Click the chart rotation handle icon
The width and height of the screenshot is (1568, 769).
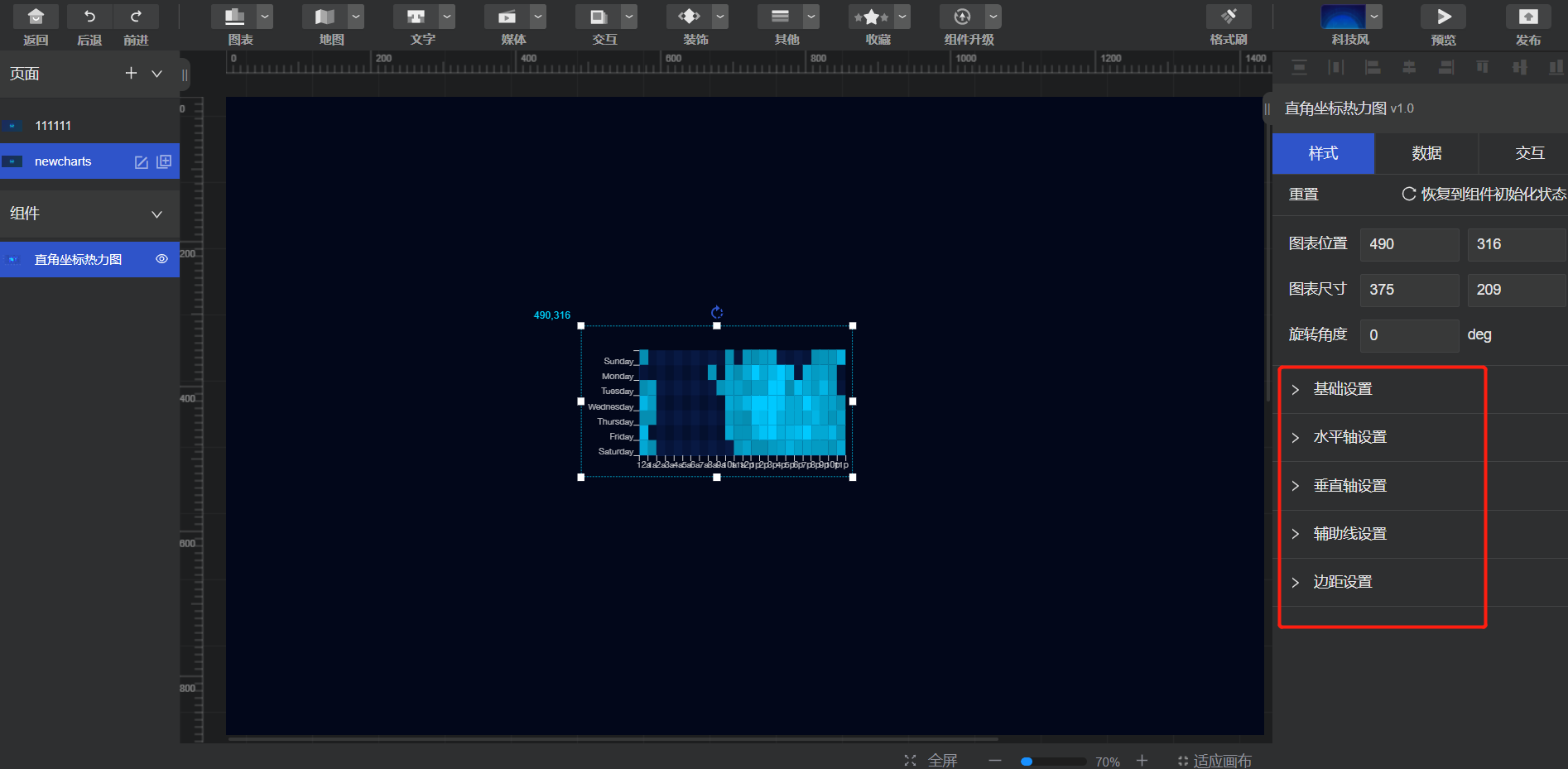[x=717, y=312]
